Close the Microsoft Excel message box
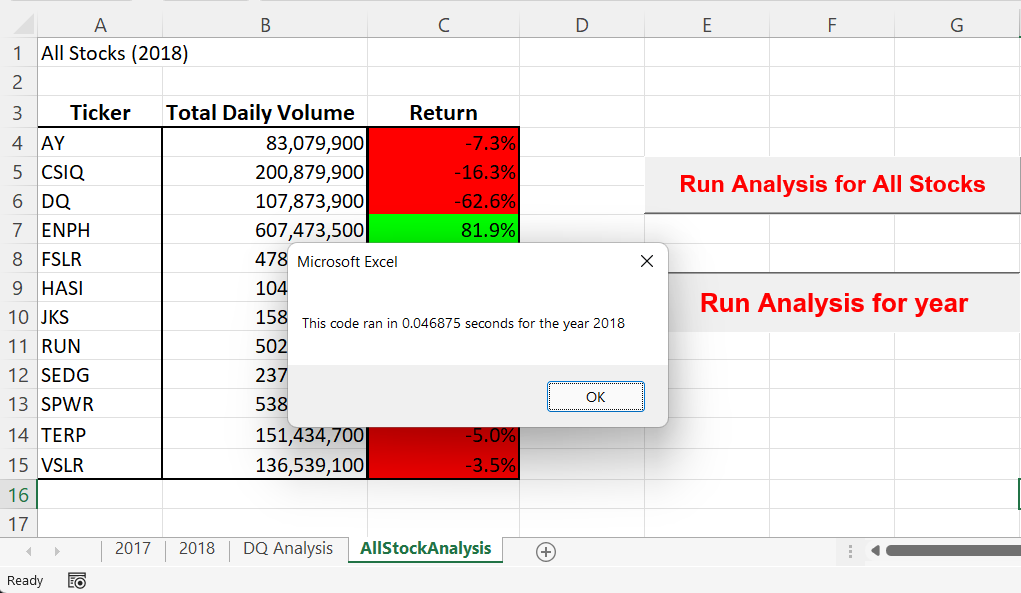This screenshot has width=1021, height=593. click(x=647, y=261)
